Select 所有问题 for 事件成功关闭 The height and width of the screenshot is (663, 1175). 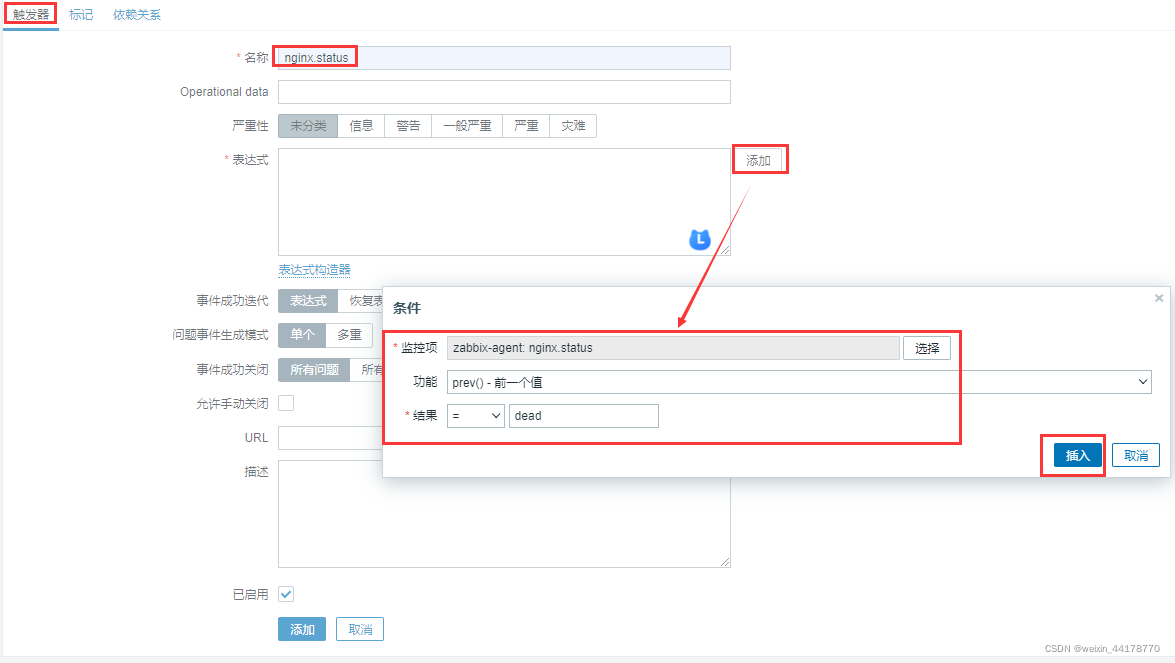coord(314,369)
